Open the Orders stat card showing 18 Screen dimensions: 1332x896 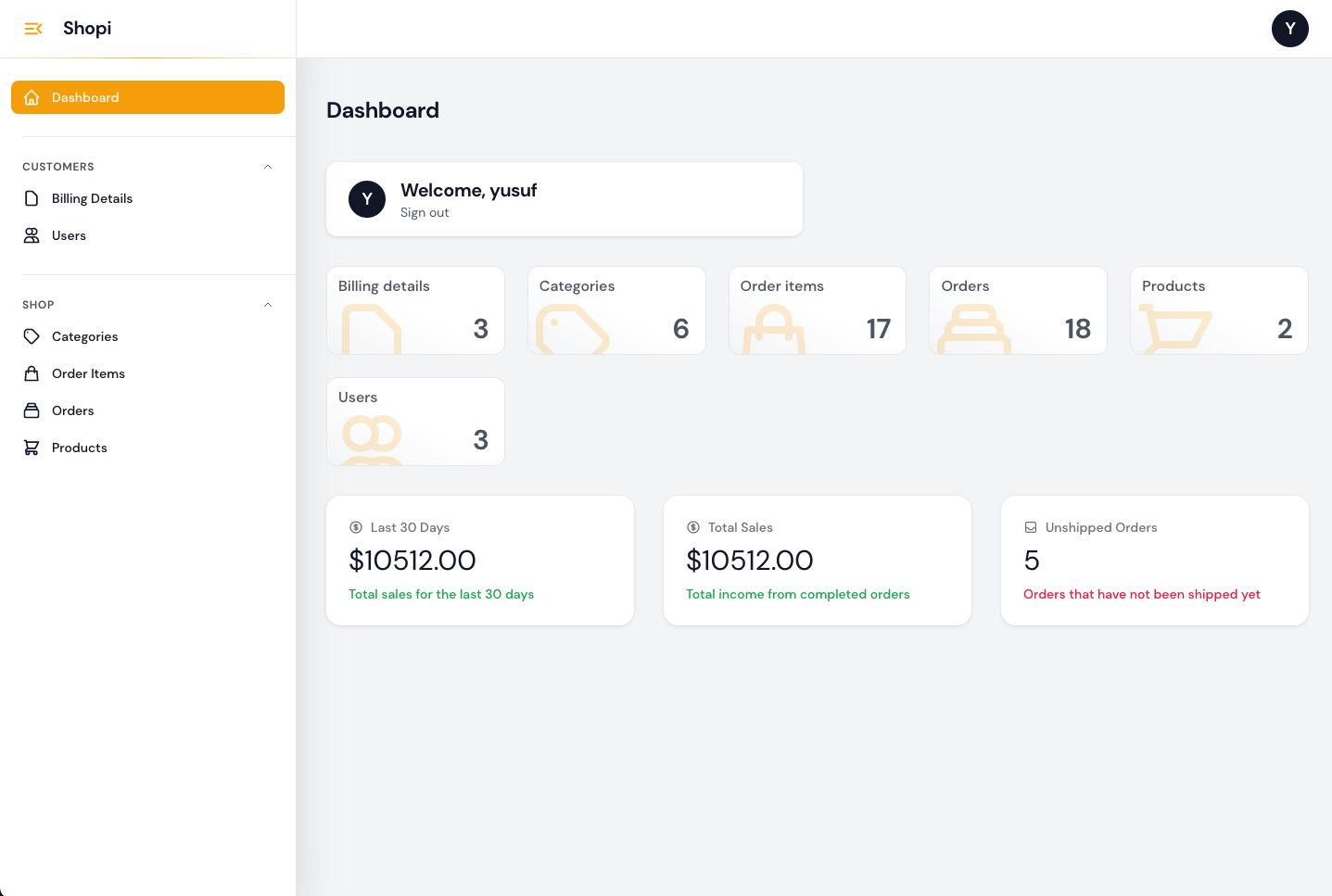pos(1018,310)
